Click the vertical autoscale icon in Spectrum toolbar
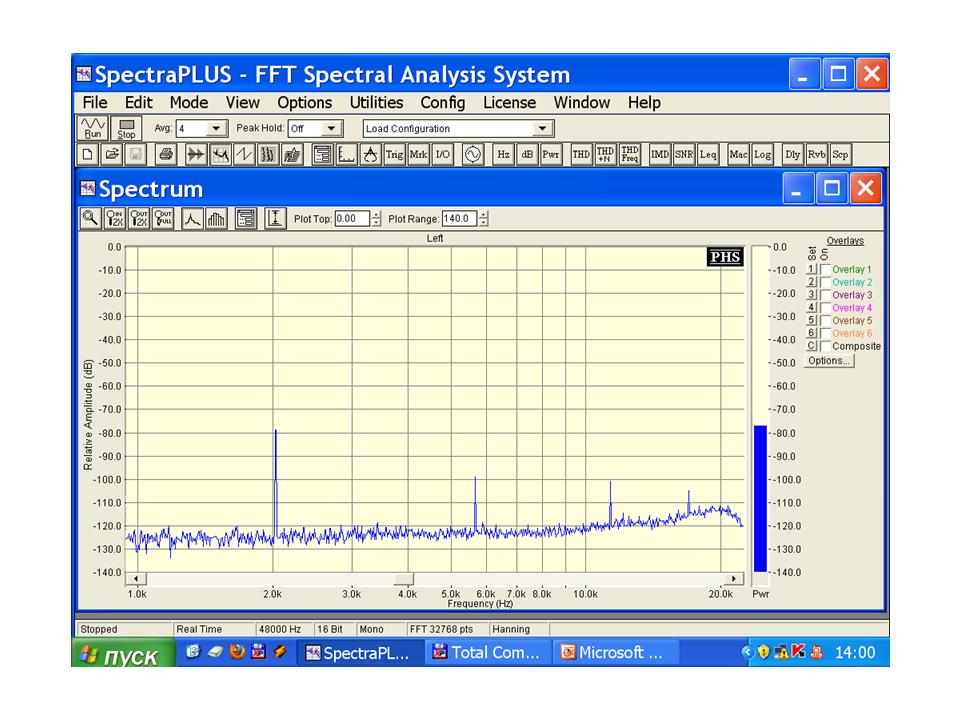This screenshot has height=720, width=960. tap(276, 218)
